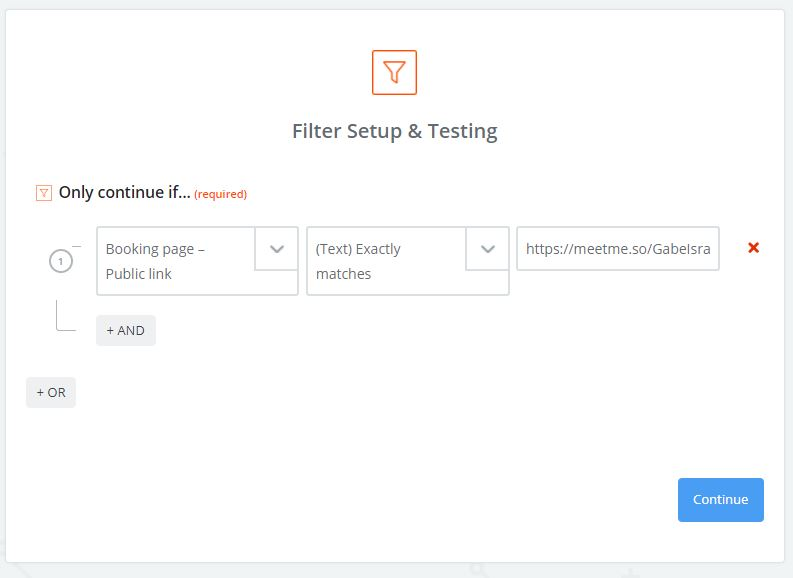Click the meetme.so URL value field
Image resolution: width=793 pixels, height=578 pixels.
[x=617, y=249]
